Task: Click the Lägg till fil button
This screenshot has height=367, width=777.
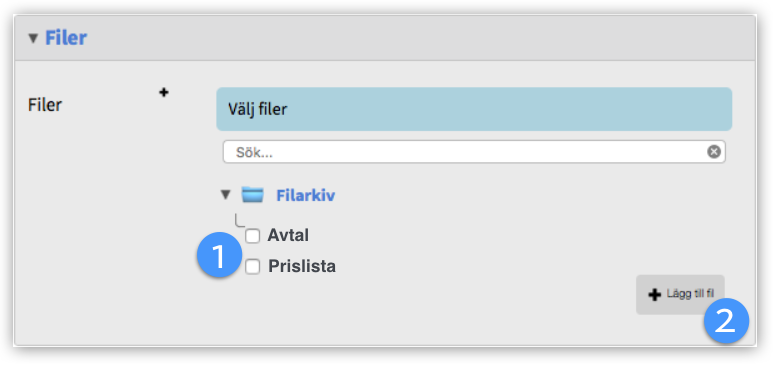Action: tap(680, 295)
